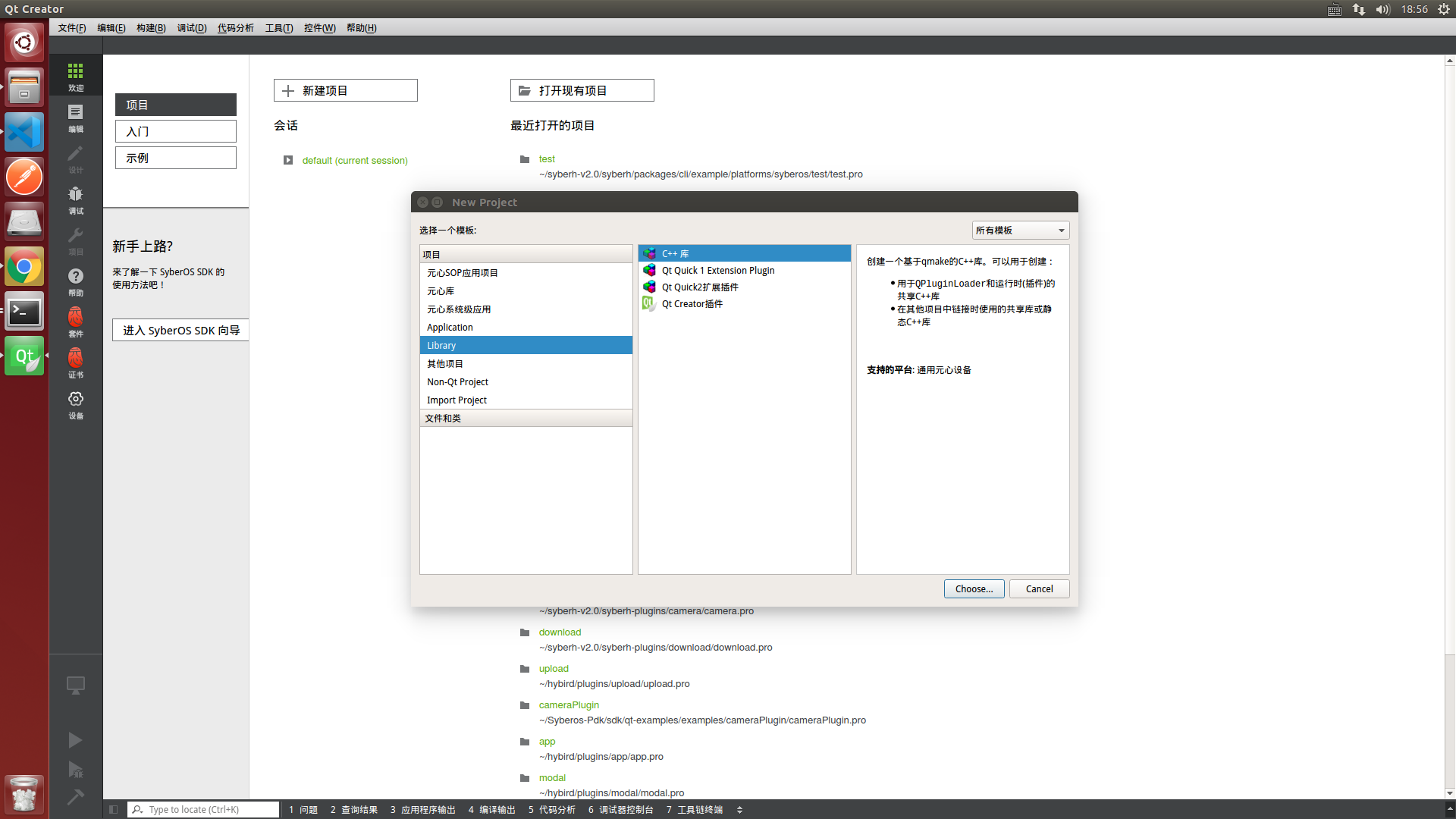This screenshot has width=1456, height=819.
Task: Open the Files manager dock icon
Action: coord(24,86)
